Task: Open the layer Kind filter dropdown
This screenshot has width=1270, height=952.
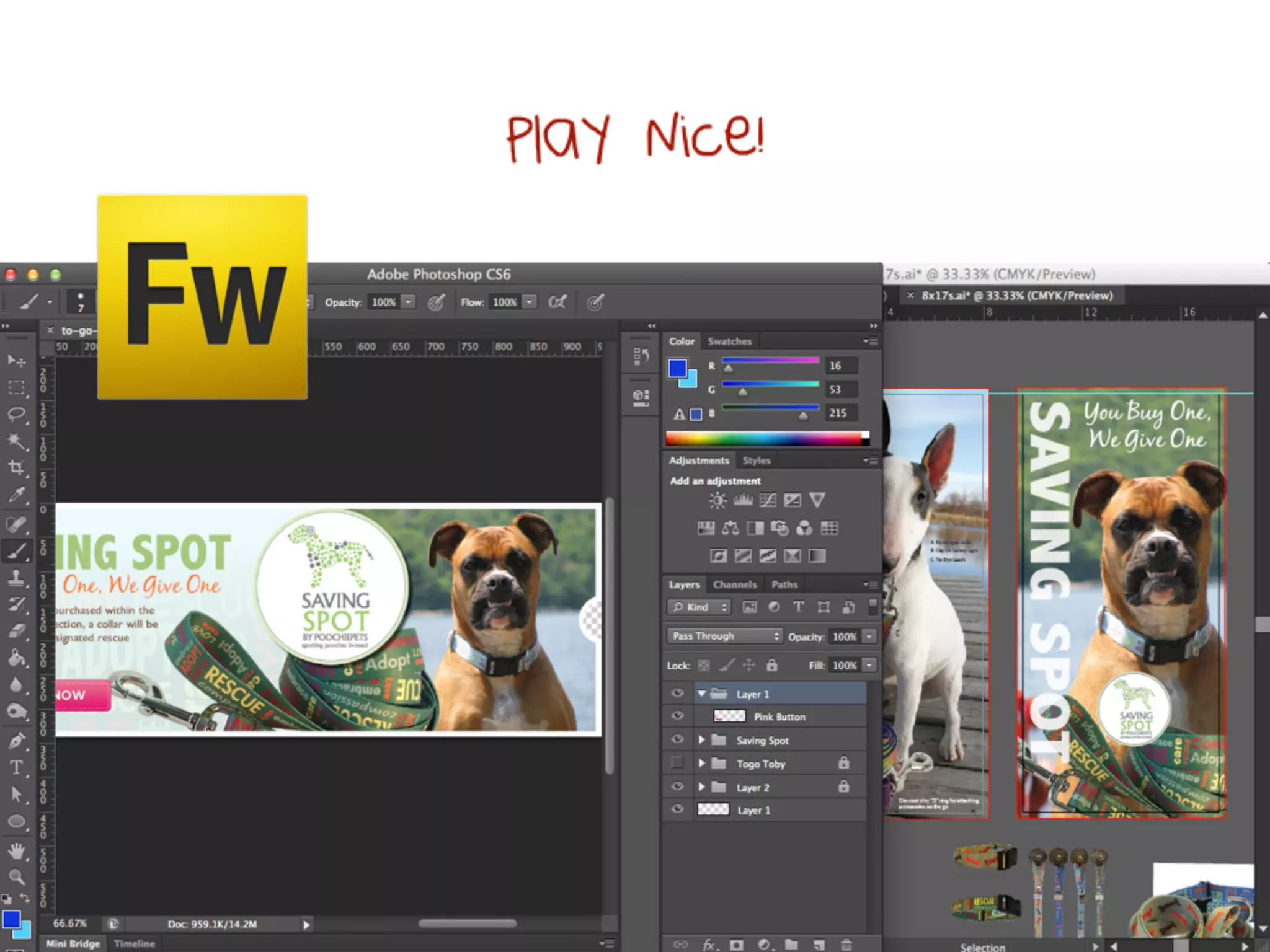Action: point(699,607)
